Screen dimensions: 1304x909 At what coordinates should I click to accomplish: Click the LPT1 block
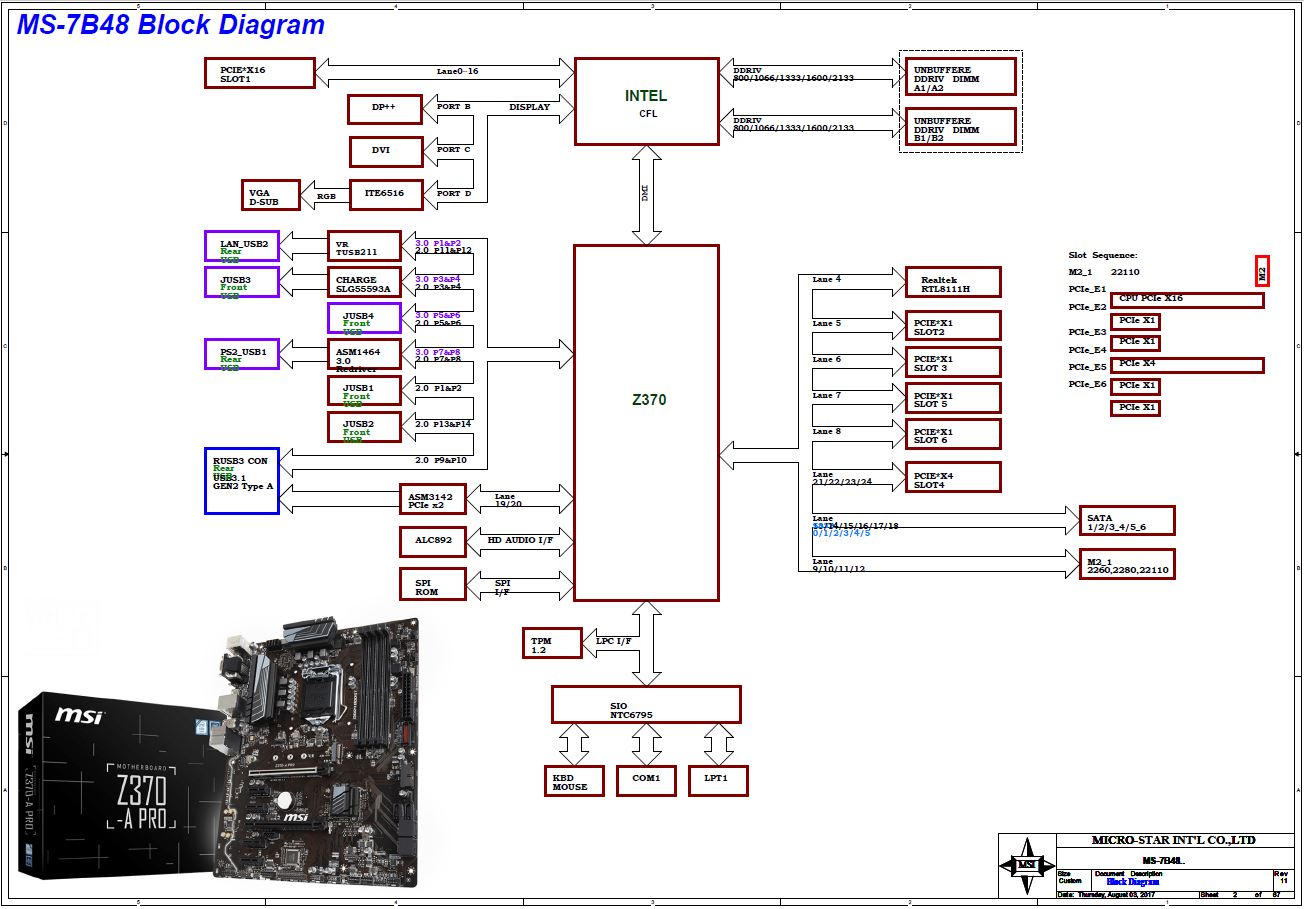[718, 781]
